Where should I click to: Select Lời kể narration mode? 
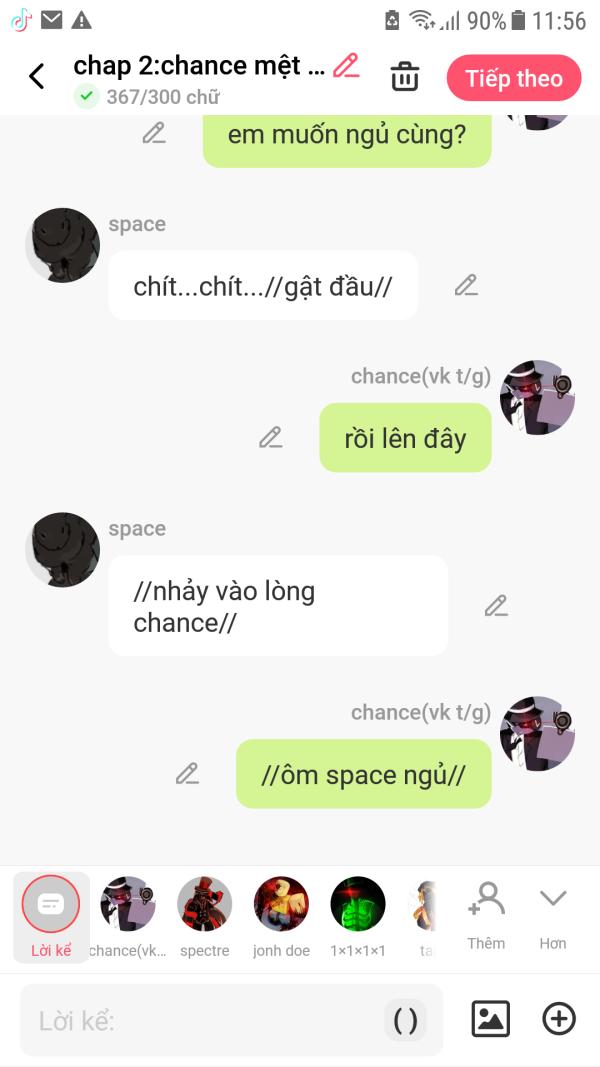click(51, 916)
